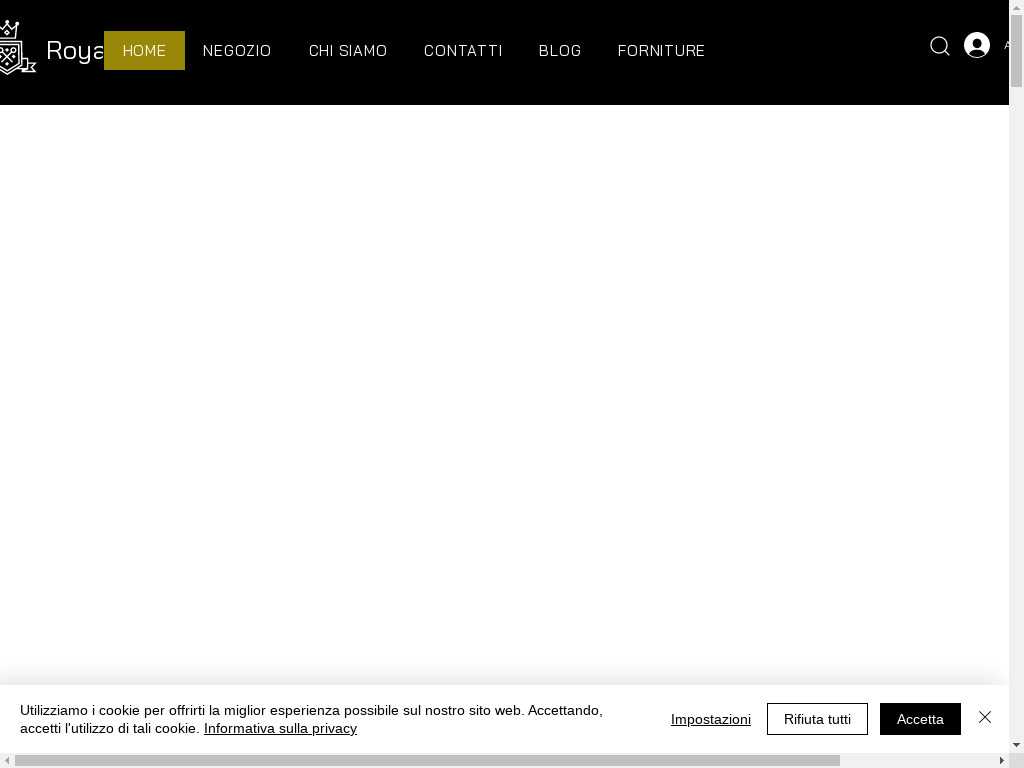Image resolution: width=1024 pixels, height=768 pixels.
Task: Click the scrollbar up arrow
Action: [x=1016, y=6]
